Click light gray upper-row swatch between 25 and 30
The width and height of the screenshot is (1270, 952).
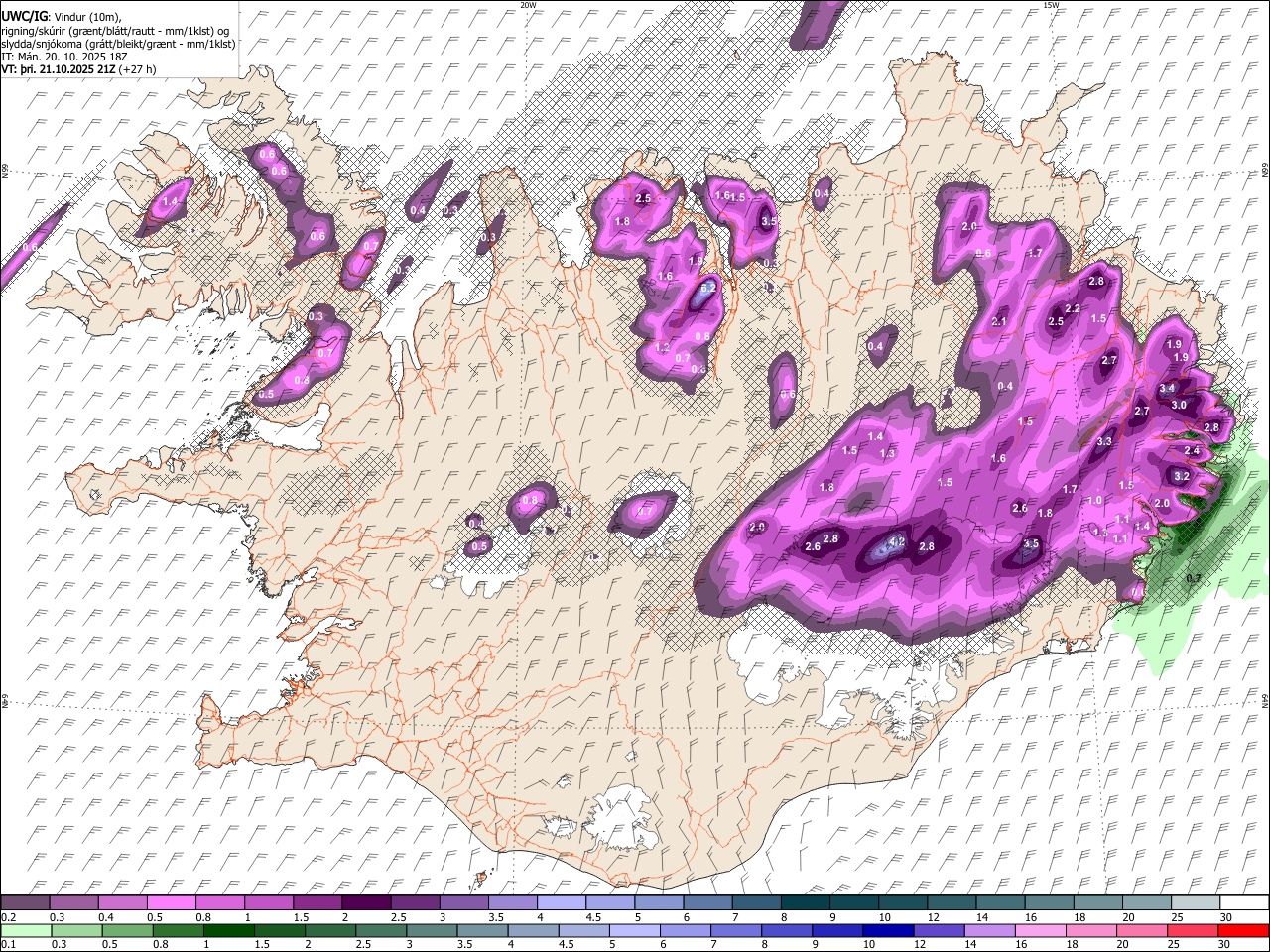tap(1196, 903)
